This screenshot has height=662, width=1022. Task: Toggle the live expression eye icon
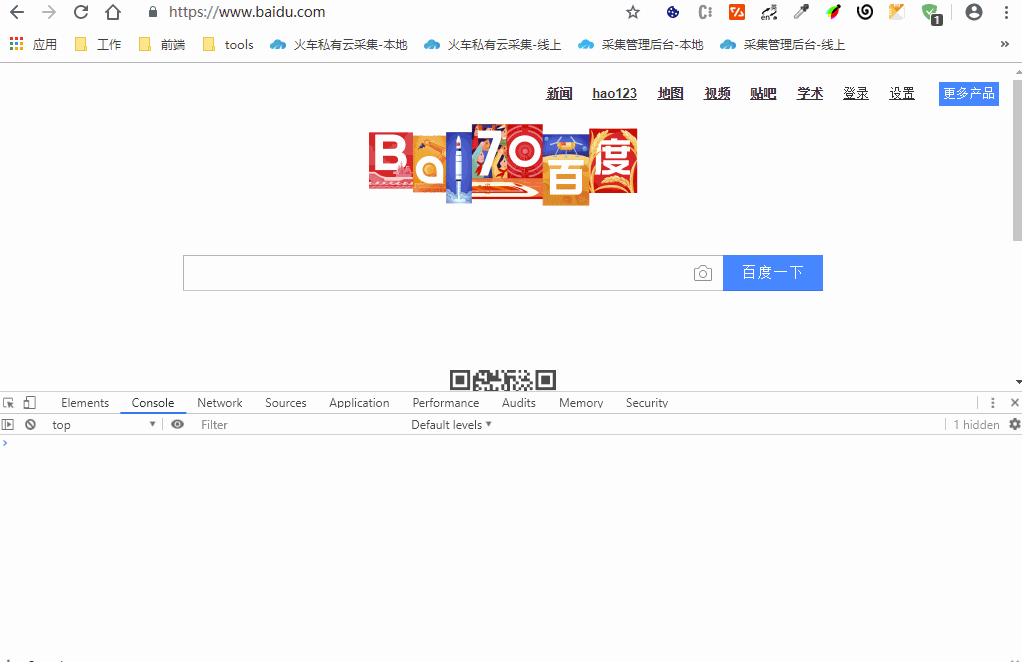point(177,424)
